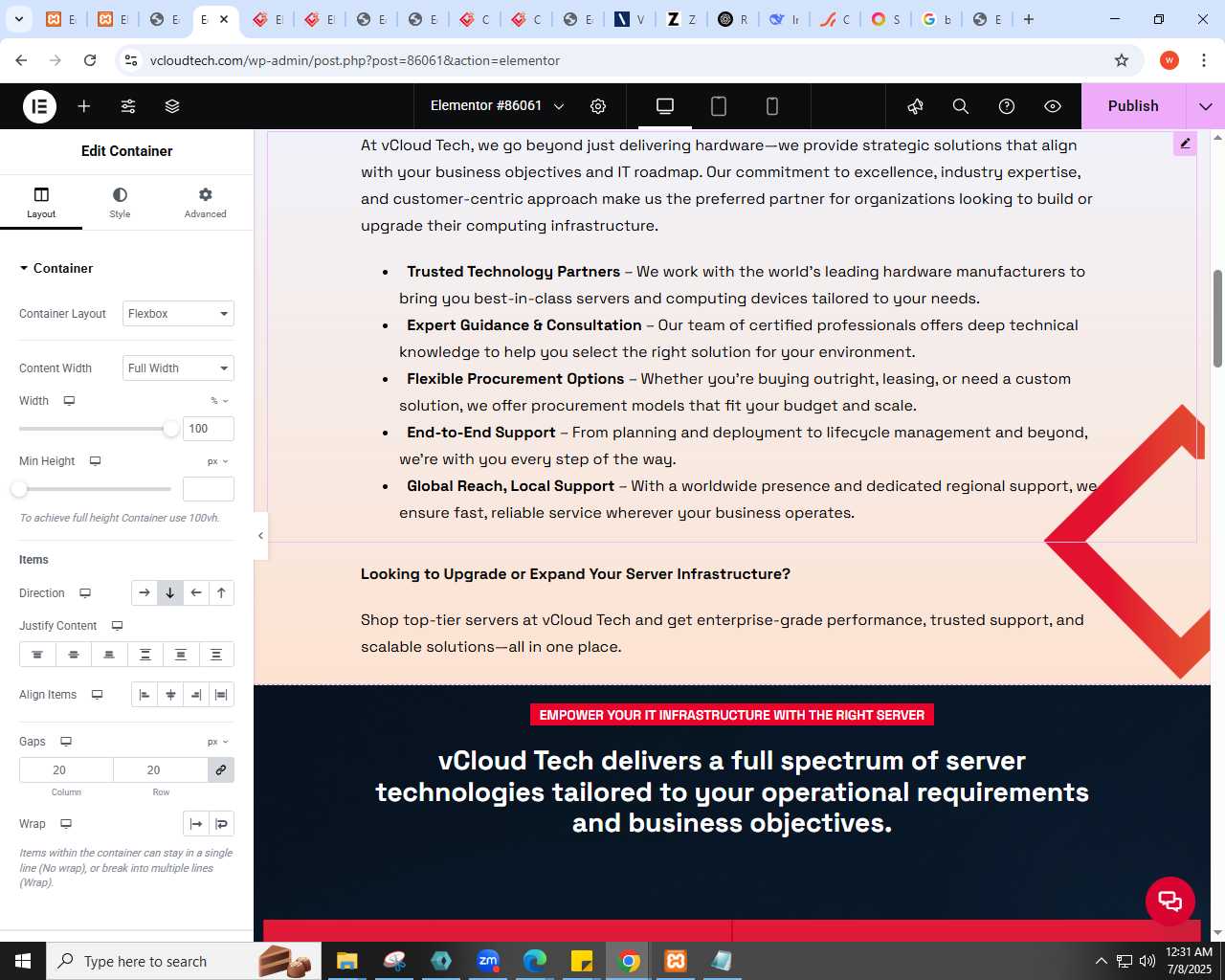1225x980 pixels.
Task: Open the Elementor logo menu
Action: click(39, 106)
